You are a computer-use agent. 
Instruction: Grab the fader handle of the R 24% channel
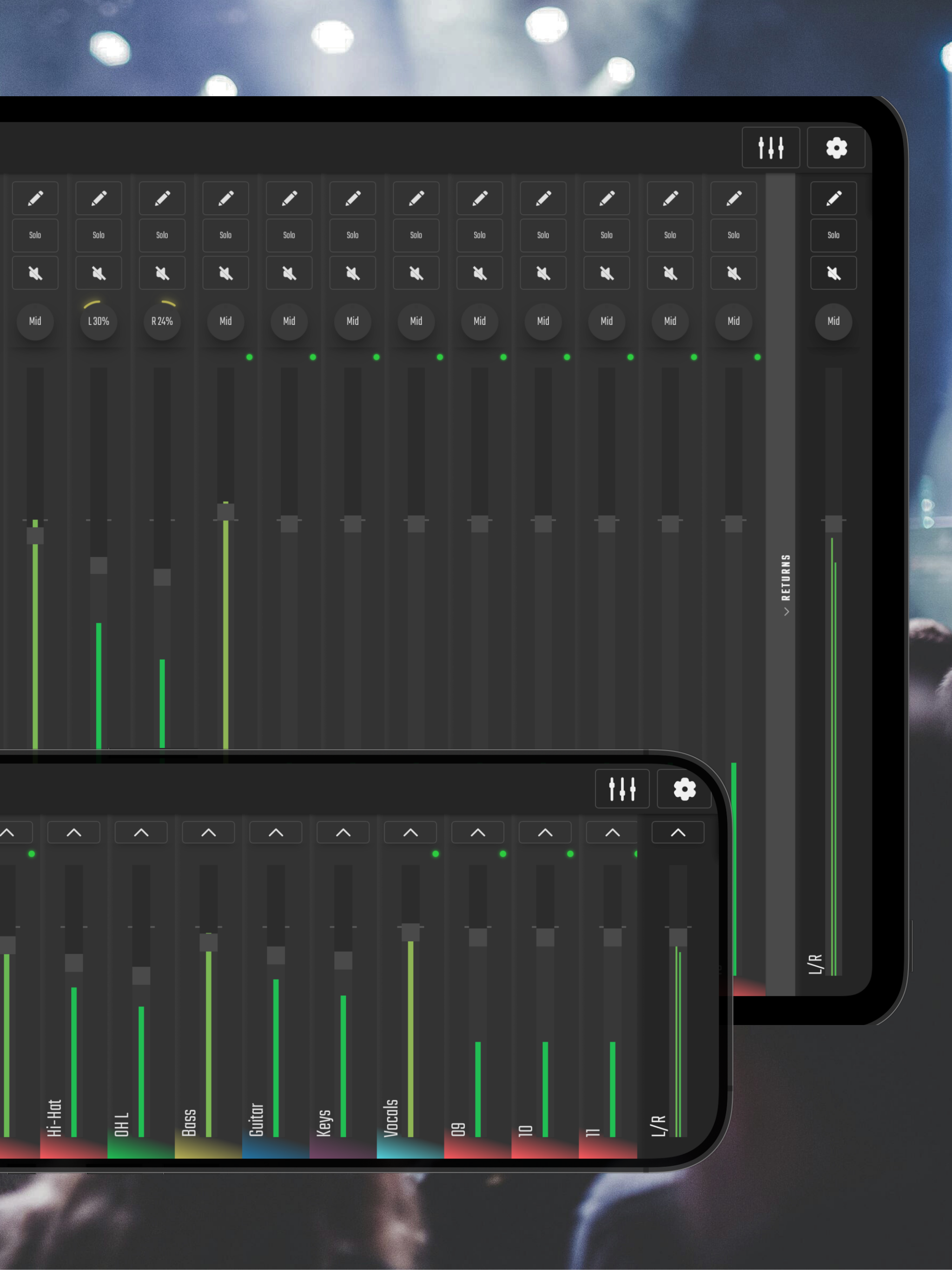163,577
